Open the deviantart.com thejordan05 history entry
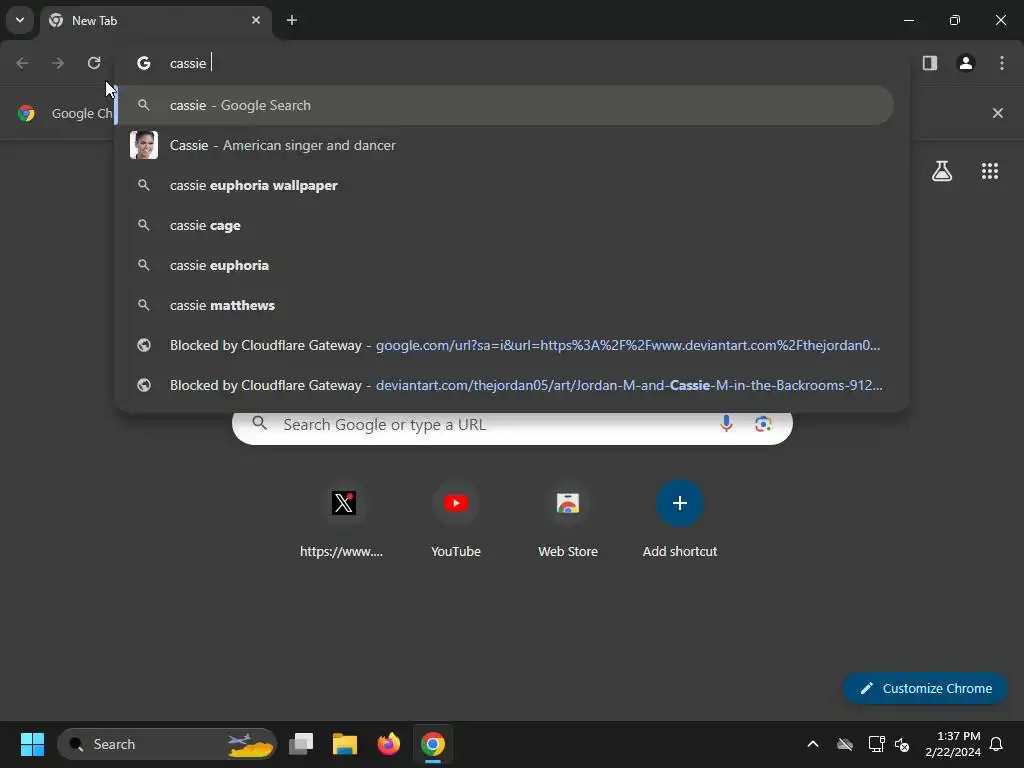The height and width of the screenshot is (768, 1024). tap(505, 385)
